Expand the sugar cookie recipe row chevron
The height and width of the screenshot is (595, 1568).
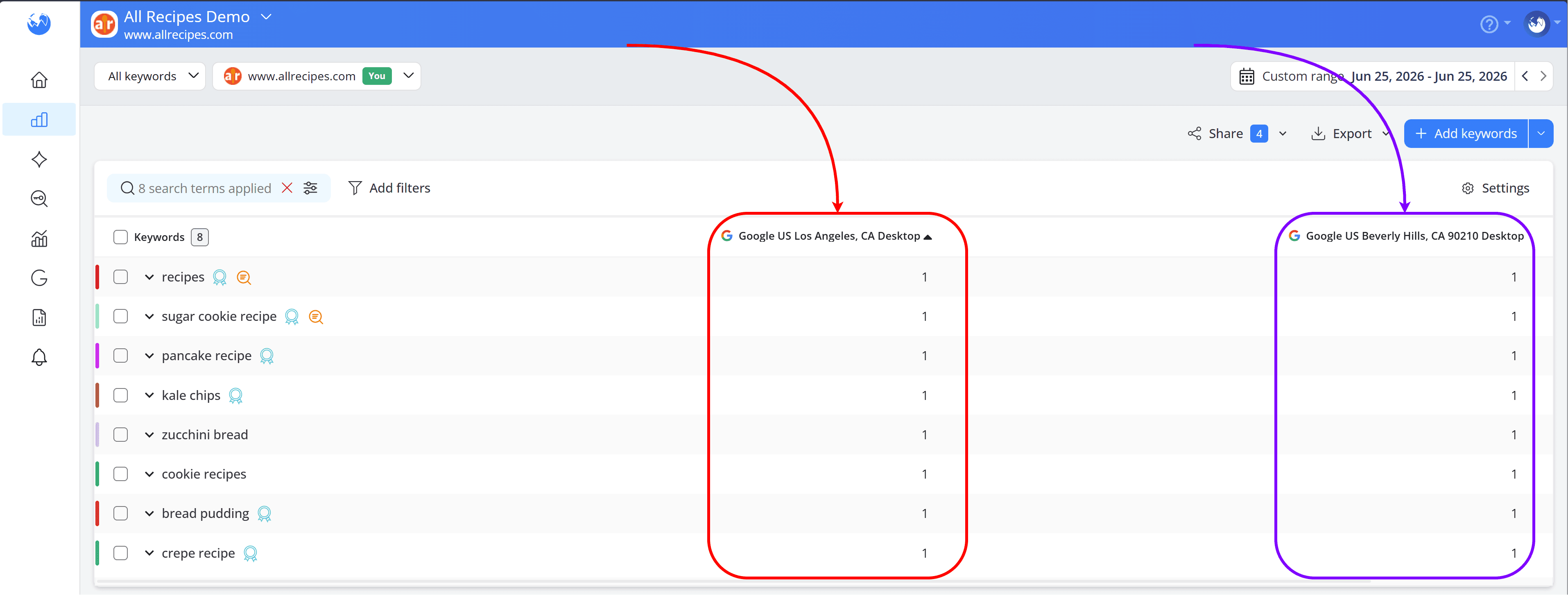pos(149,317)
